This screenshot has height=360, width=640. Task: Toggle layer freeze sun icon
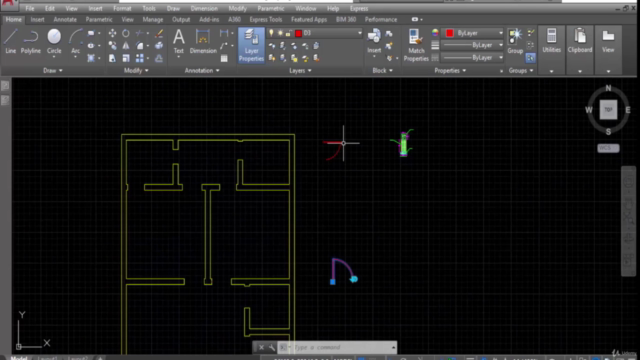coord(280,33)
